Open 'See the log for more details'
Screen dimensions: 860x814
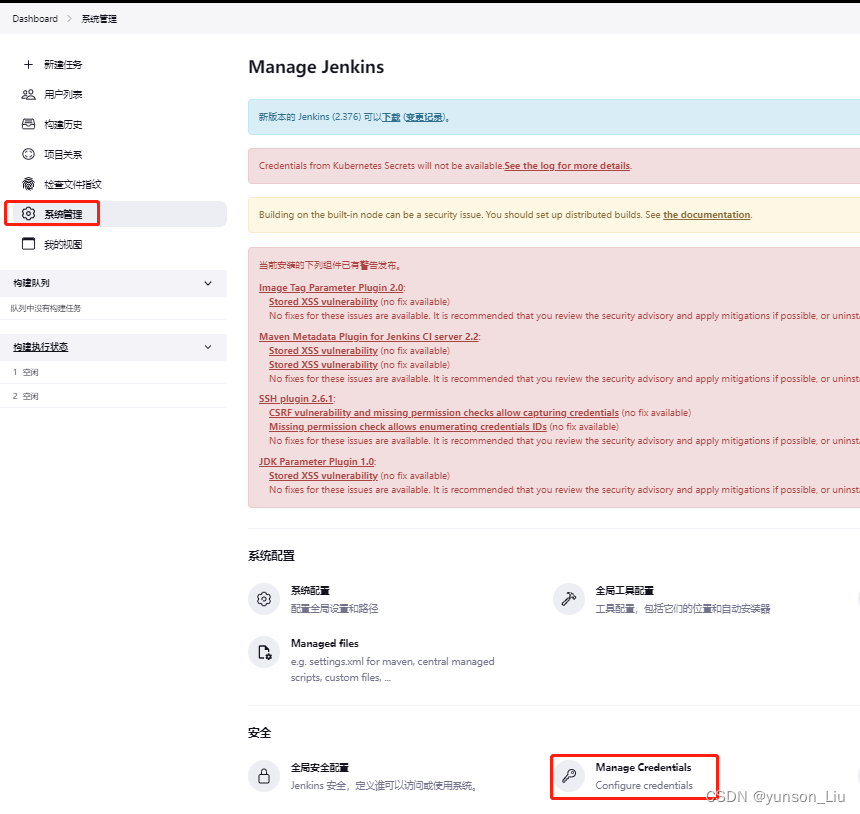567,166
